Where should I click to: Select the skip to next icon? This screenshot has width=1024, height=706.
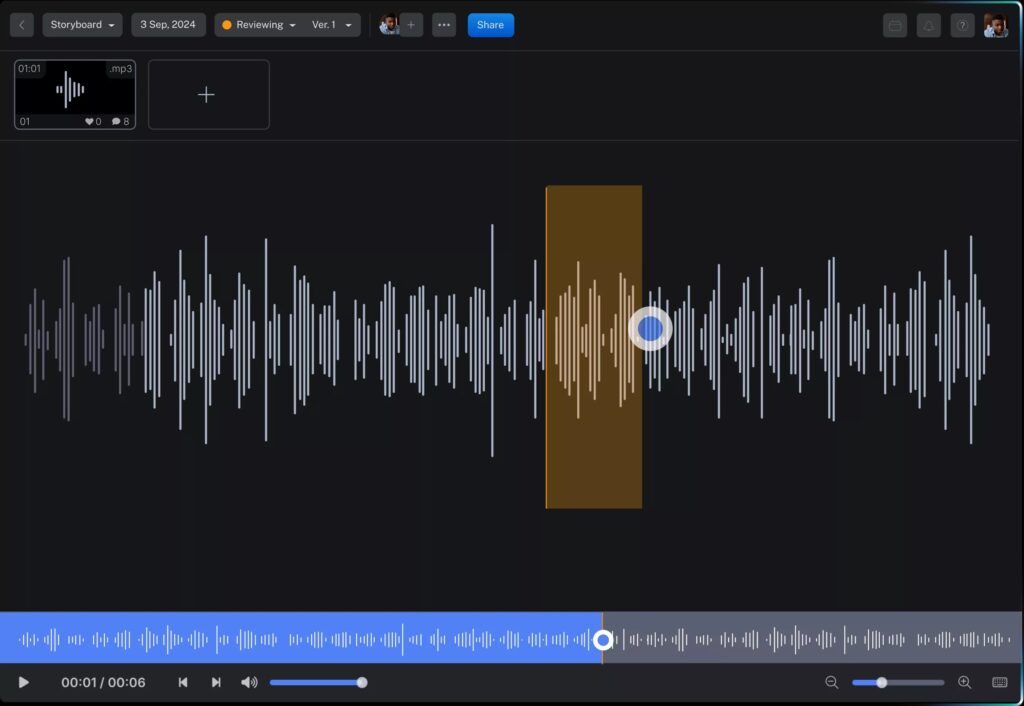[x=217, y=682]
